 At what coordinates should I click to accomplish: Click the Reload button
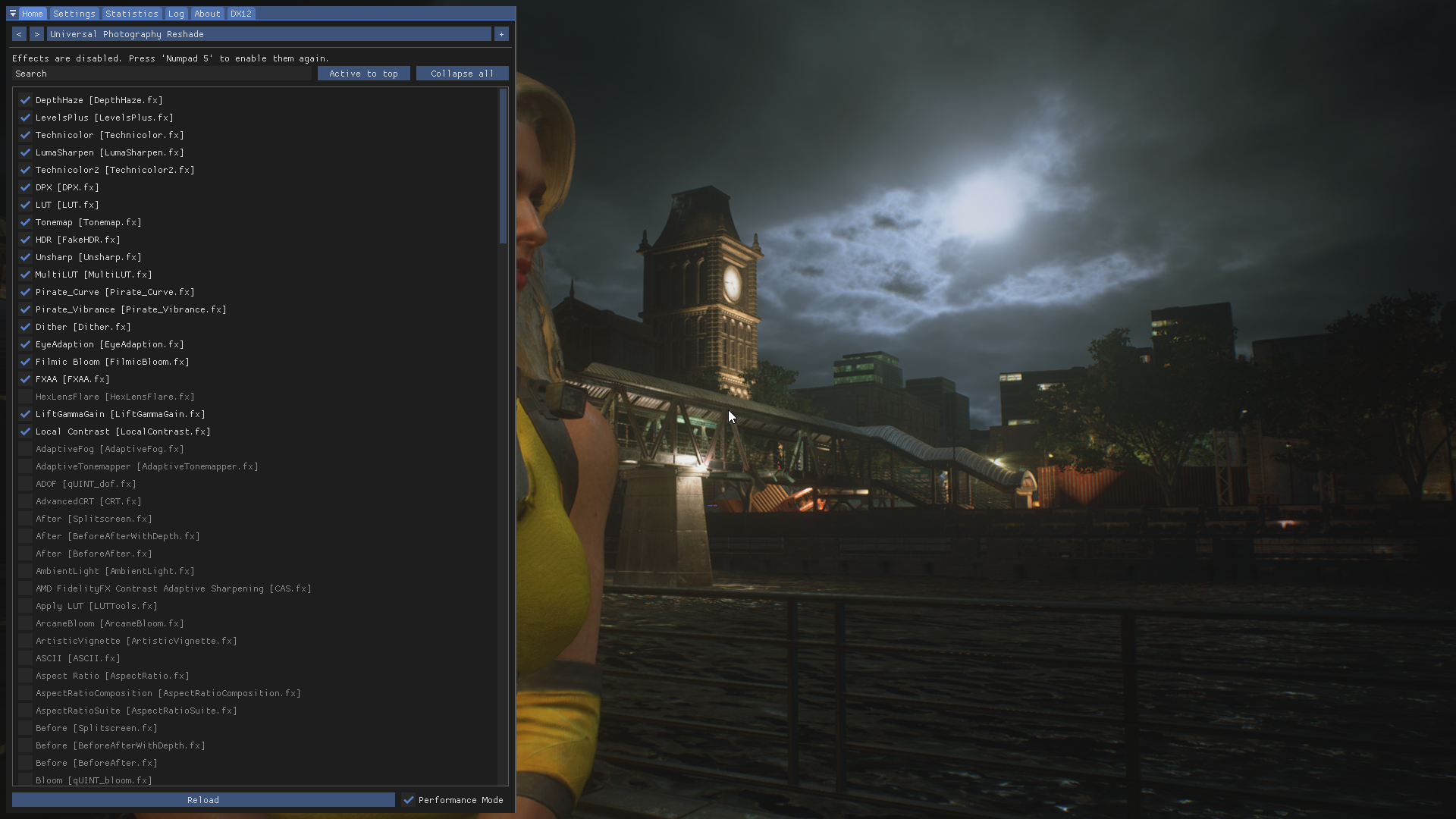(x=203, y=800)
